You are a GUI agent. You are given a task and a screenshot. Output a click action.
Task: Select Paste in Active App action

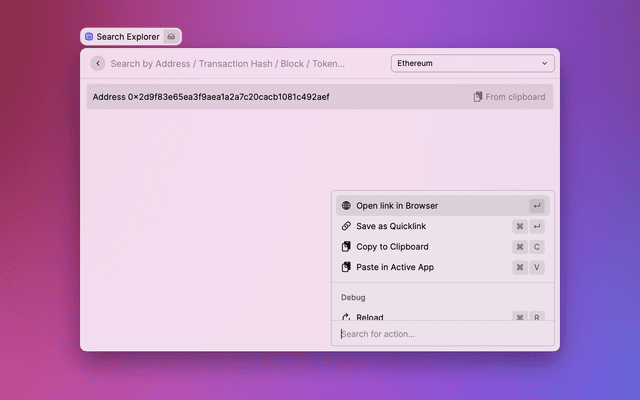pos(395,267)
